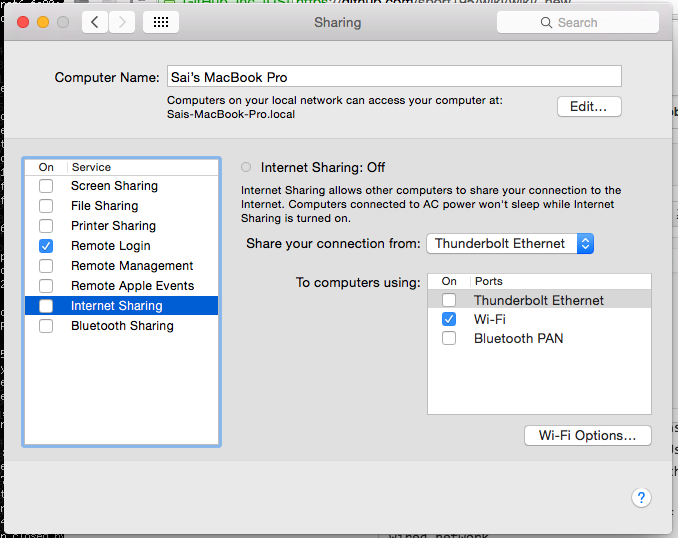Image resolution: width=678 pixels, height=538 pixels.
Task: Select Remote Management service row
Action: (x=122, y=266)
